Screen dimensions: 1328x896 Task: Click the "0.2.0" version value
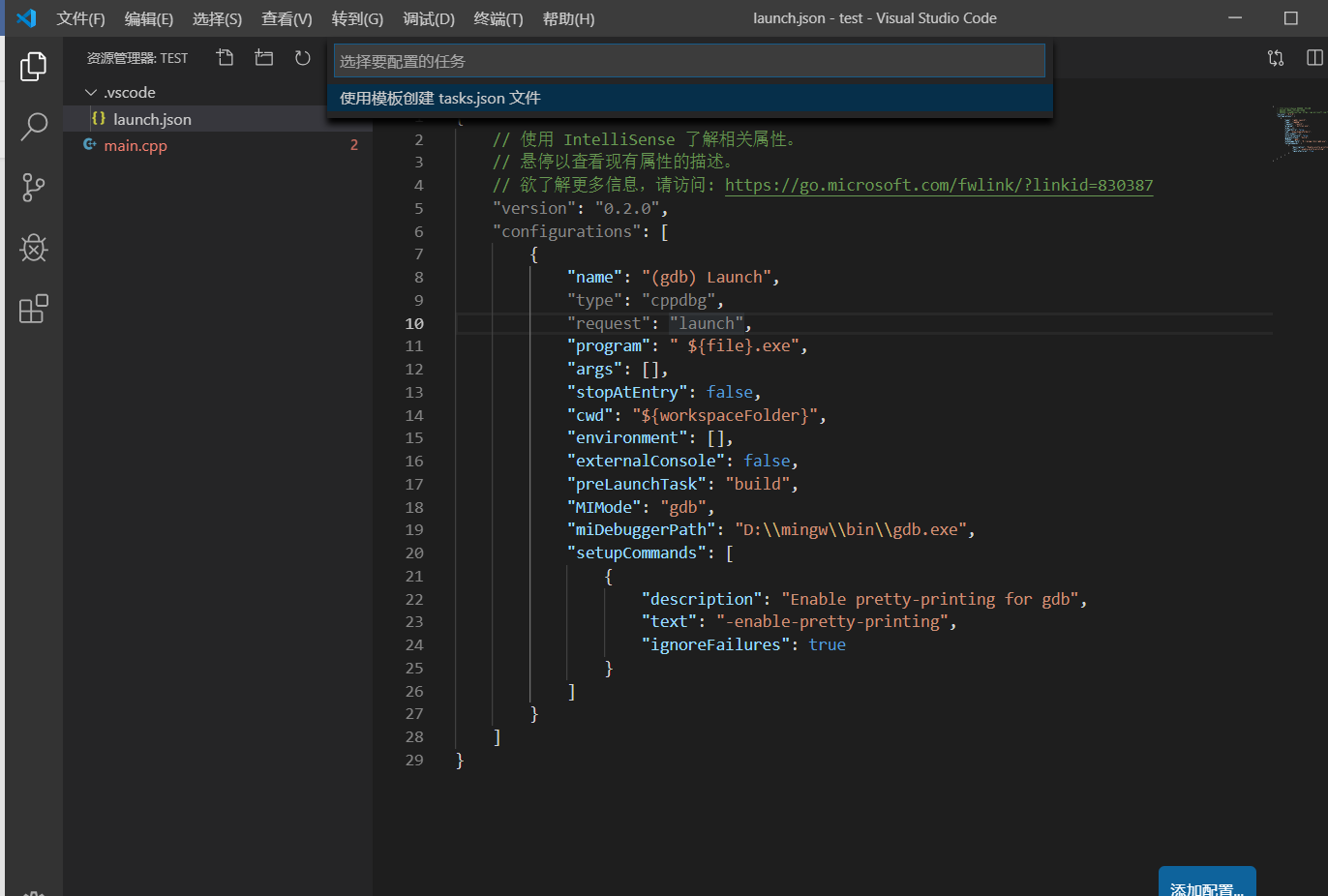point(627,209)
